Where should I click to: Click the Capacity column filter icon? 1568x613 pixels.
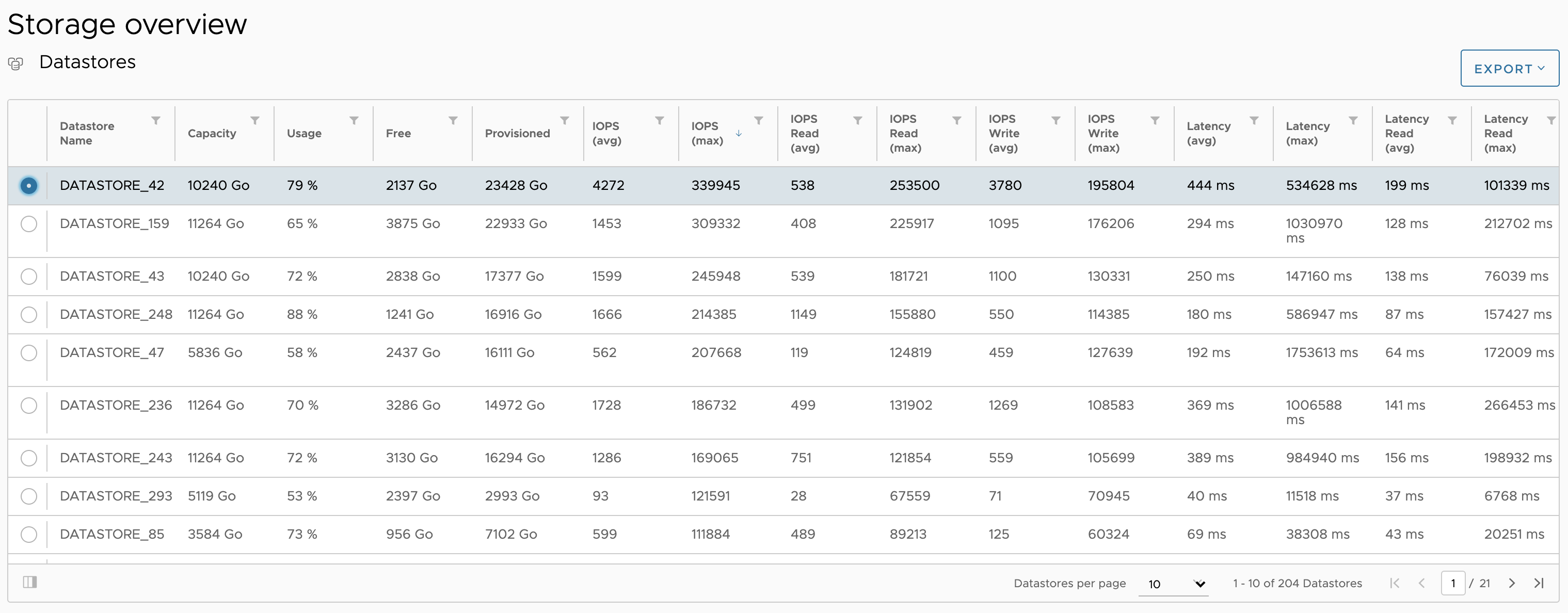click(x=255, y=121)
